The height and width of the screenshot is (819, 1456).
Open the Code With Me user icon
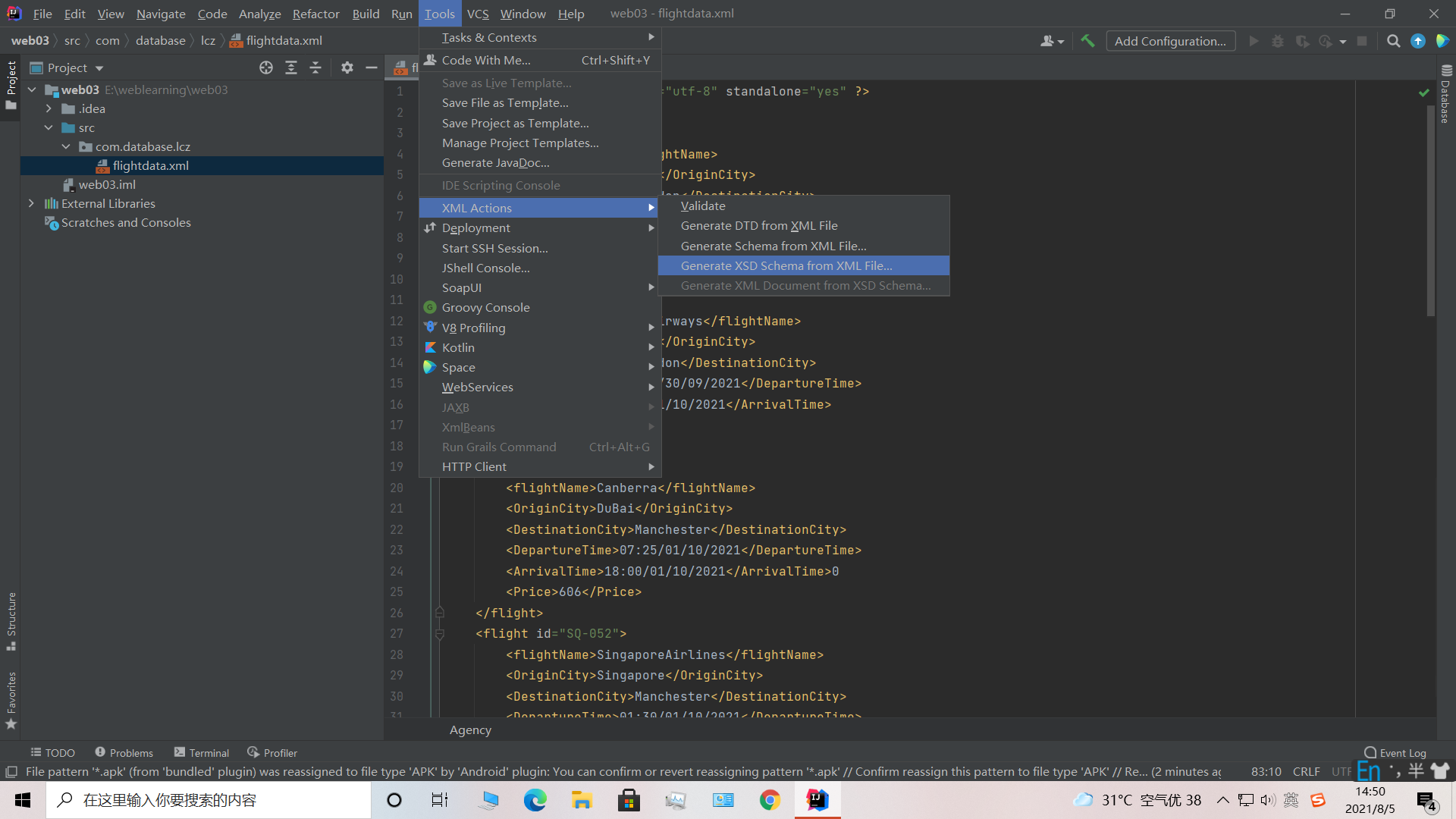pyautogui.click(x=1047, y=41)
